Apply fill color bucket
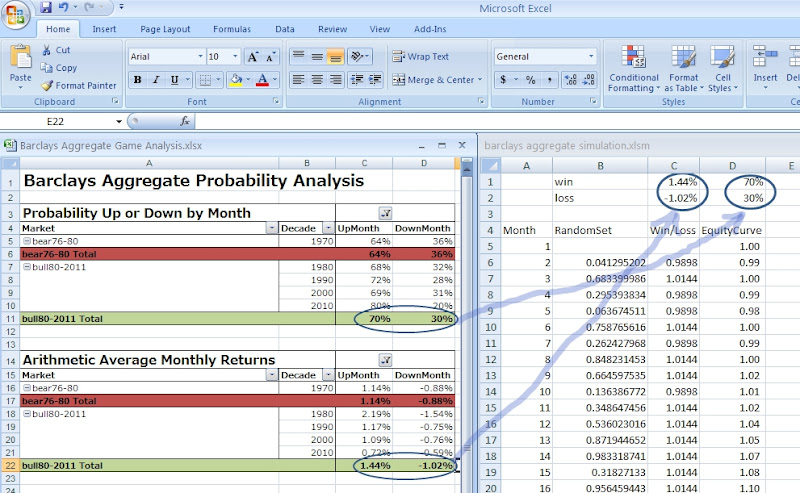Image resolution: width=800 pixels, height=493 pixels. tap(236, 80)
